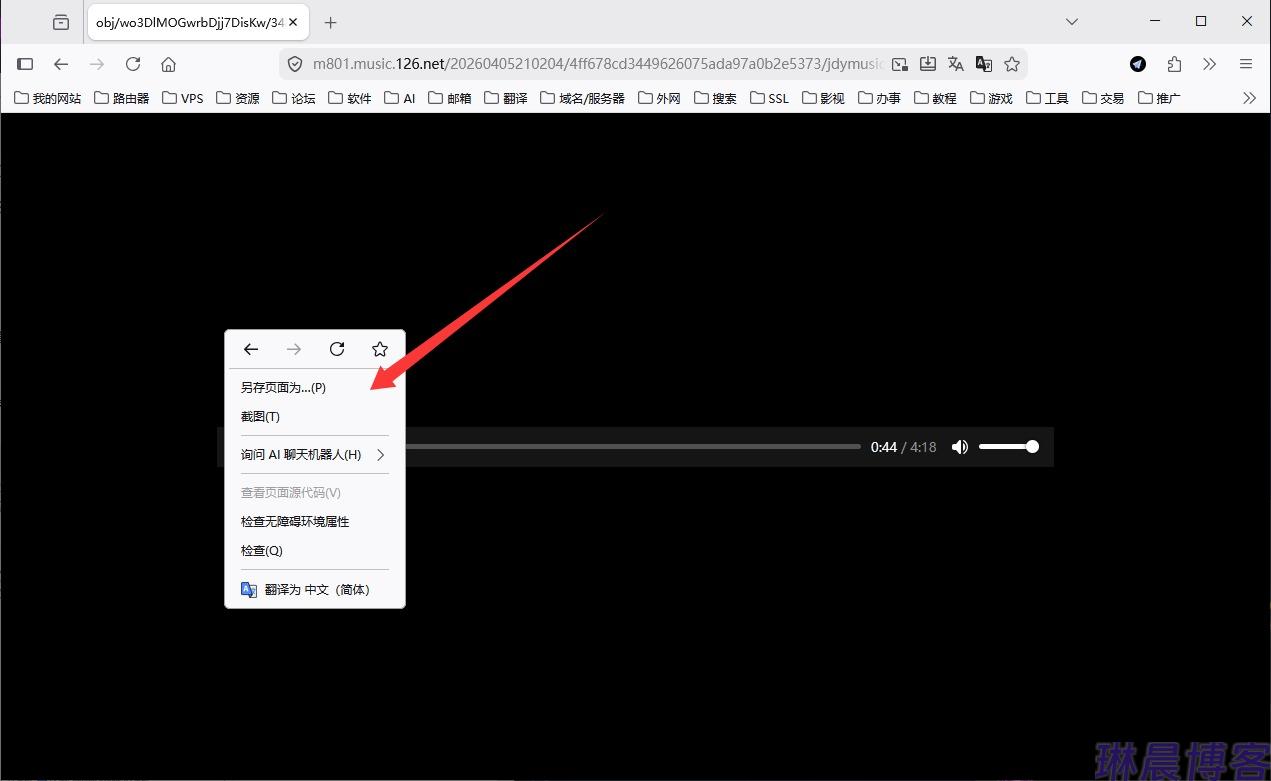Image resolution: width=1271 pixels, height=781 pixels.
Task: Open the list all tabs dropdown chevron
Action: click(x=1071, y=21)
